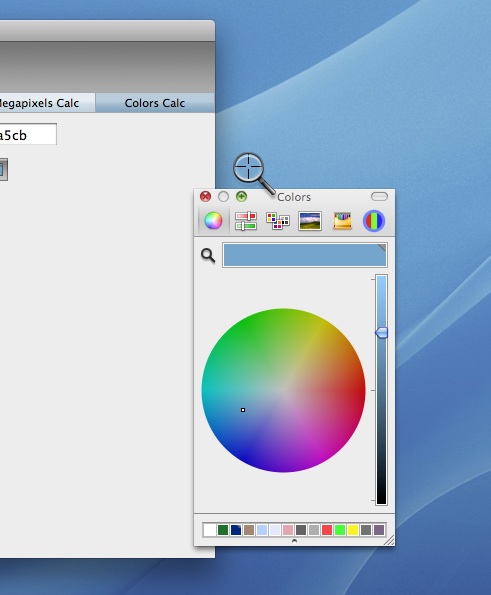Switch to the Megapixels Calc tab
The width and height of the screenshot is (491, 595).
coord(39,103)
